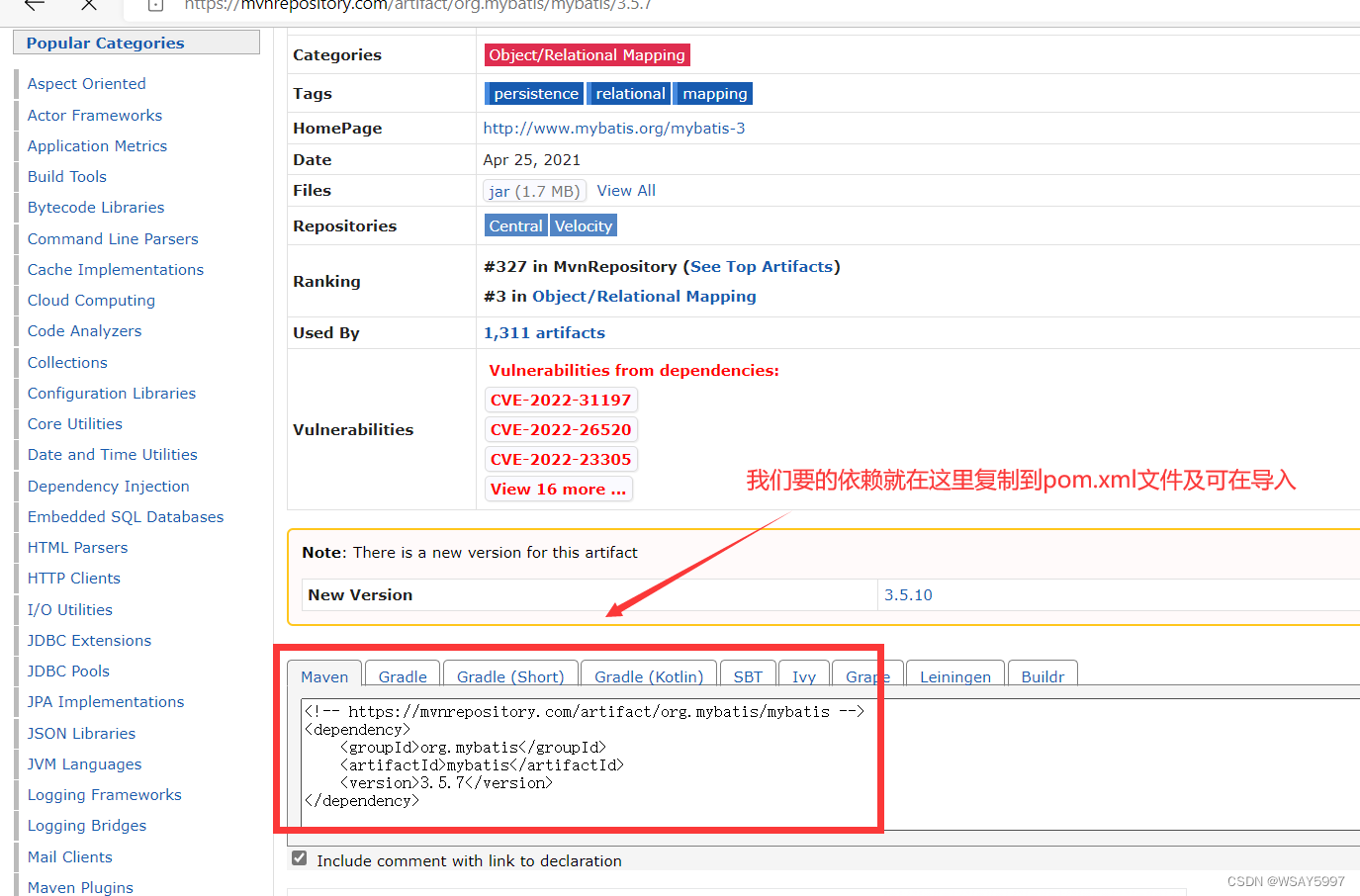Click the browser stop loading X icon
The image size is (1360, 896).
coord(89,4)
